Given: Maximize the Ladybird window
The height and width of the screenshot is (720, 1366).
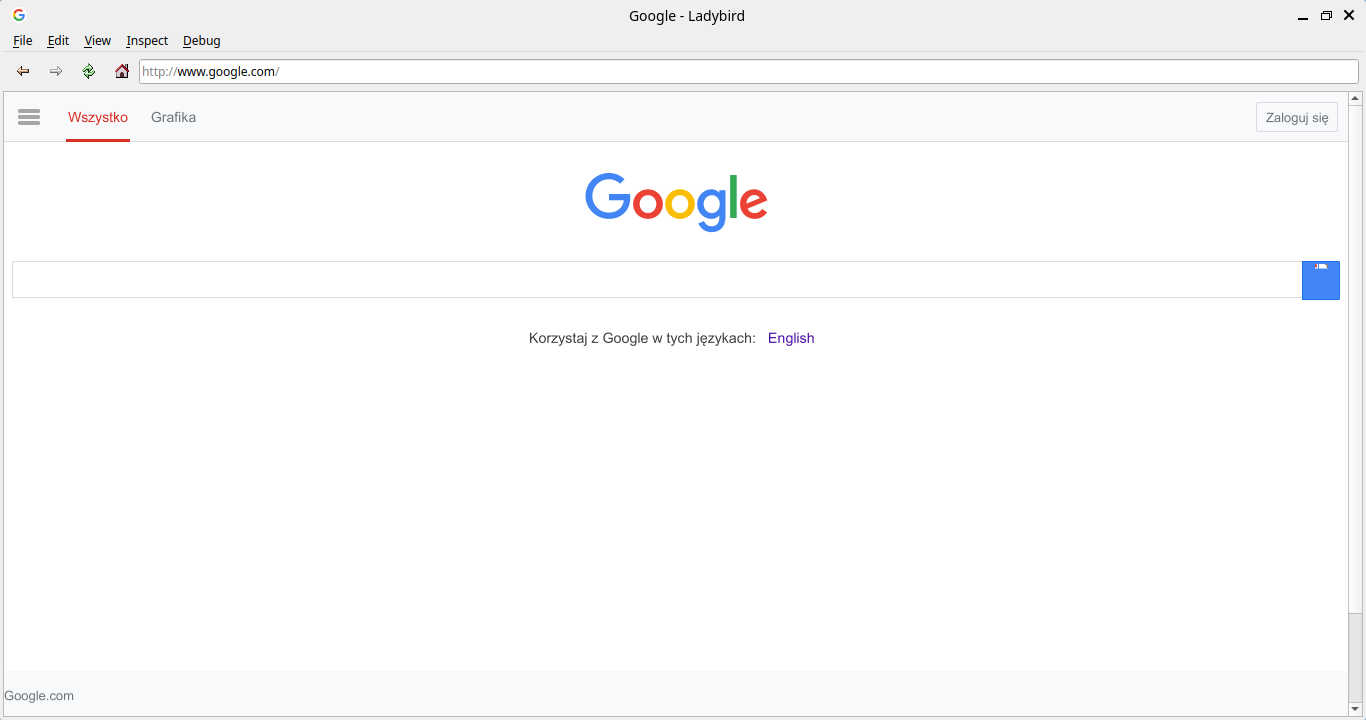Looking at the screenshot, I should [x=1326, y=16].
